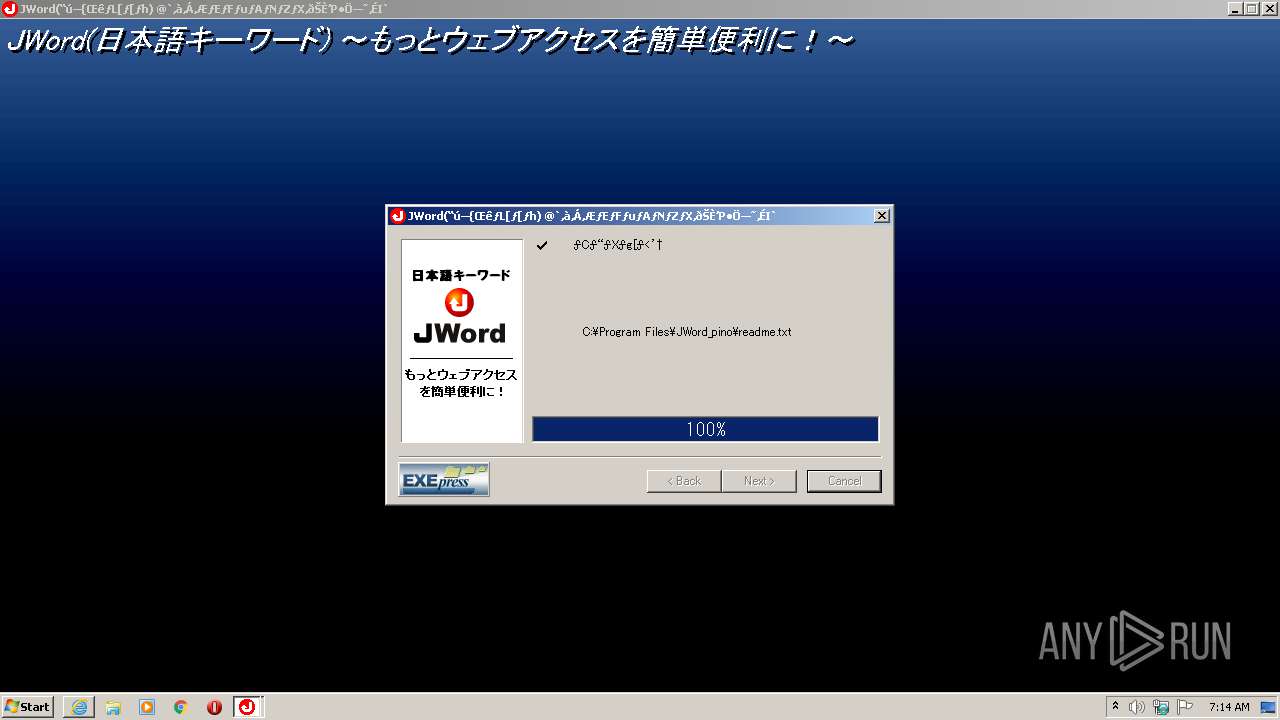Select the JWord installer taskbar button
This screenshot has width=1280, height=720.
pos(248,707)
